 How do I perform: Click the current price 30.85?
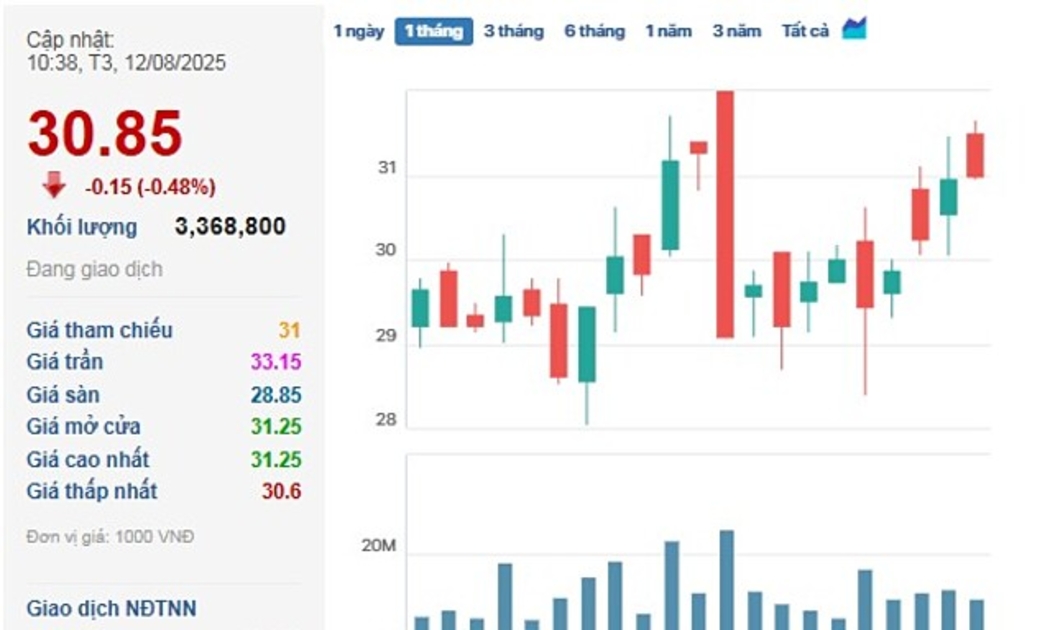click(105, 134)
